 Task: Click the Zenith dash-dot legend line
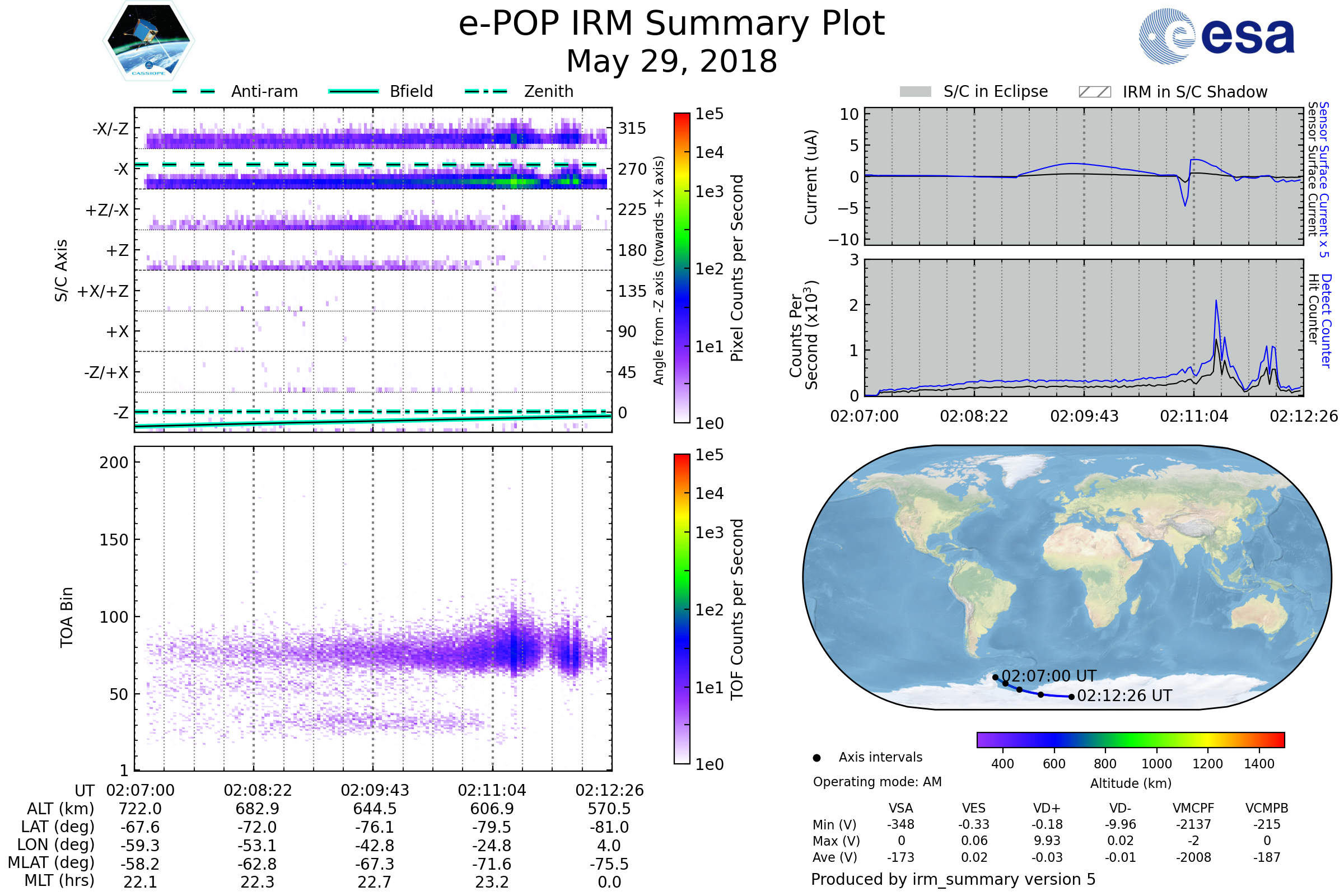[486, 91]
